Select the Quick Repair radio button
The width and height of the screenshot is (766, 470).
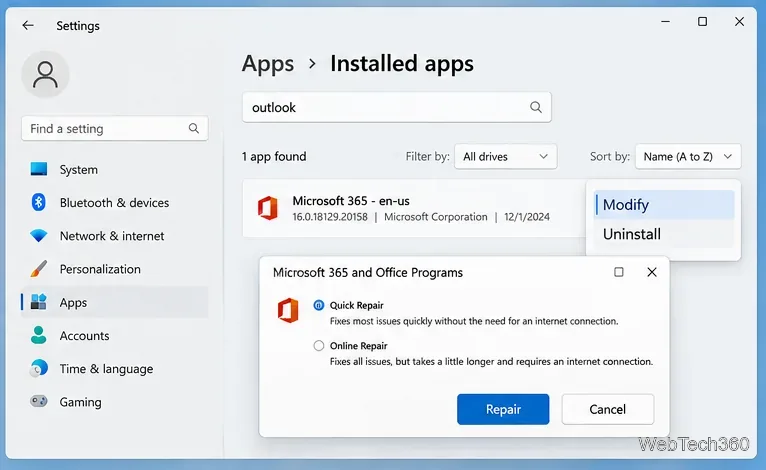319,305
